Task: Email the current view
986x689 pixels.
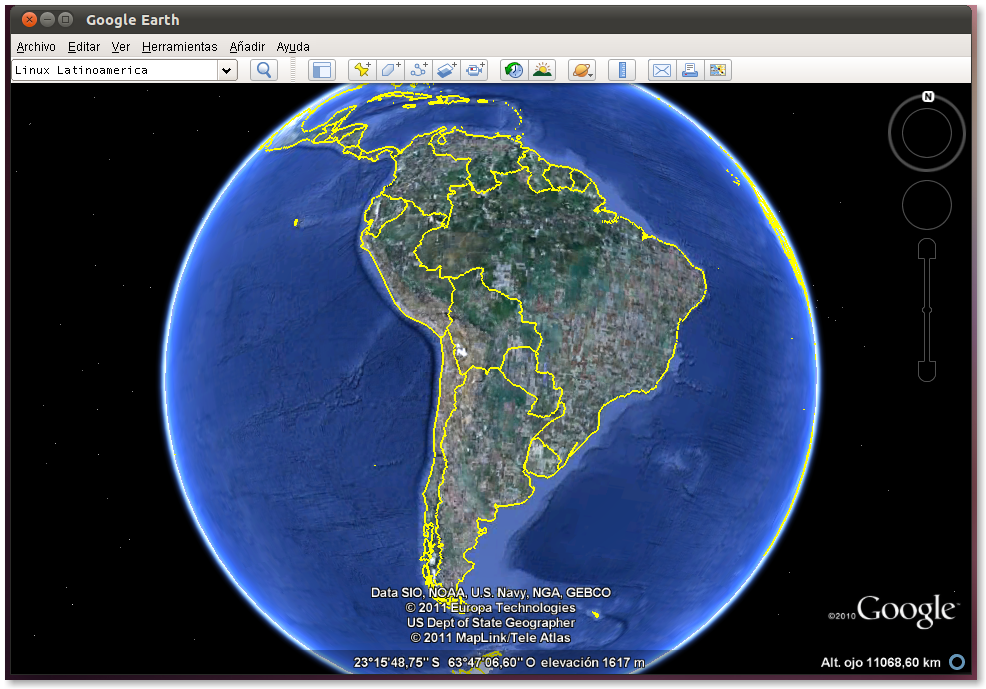Action: [661, 70]
